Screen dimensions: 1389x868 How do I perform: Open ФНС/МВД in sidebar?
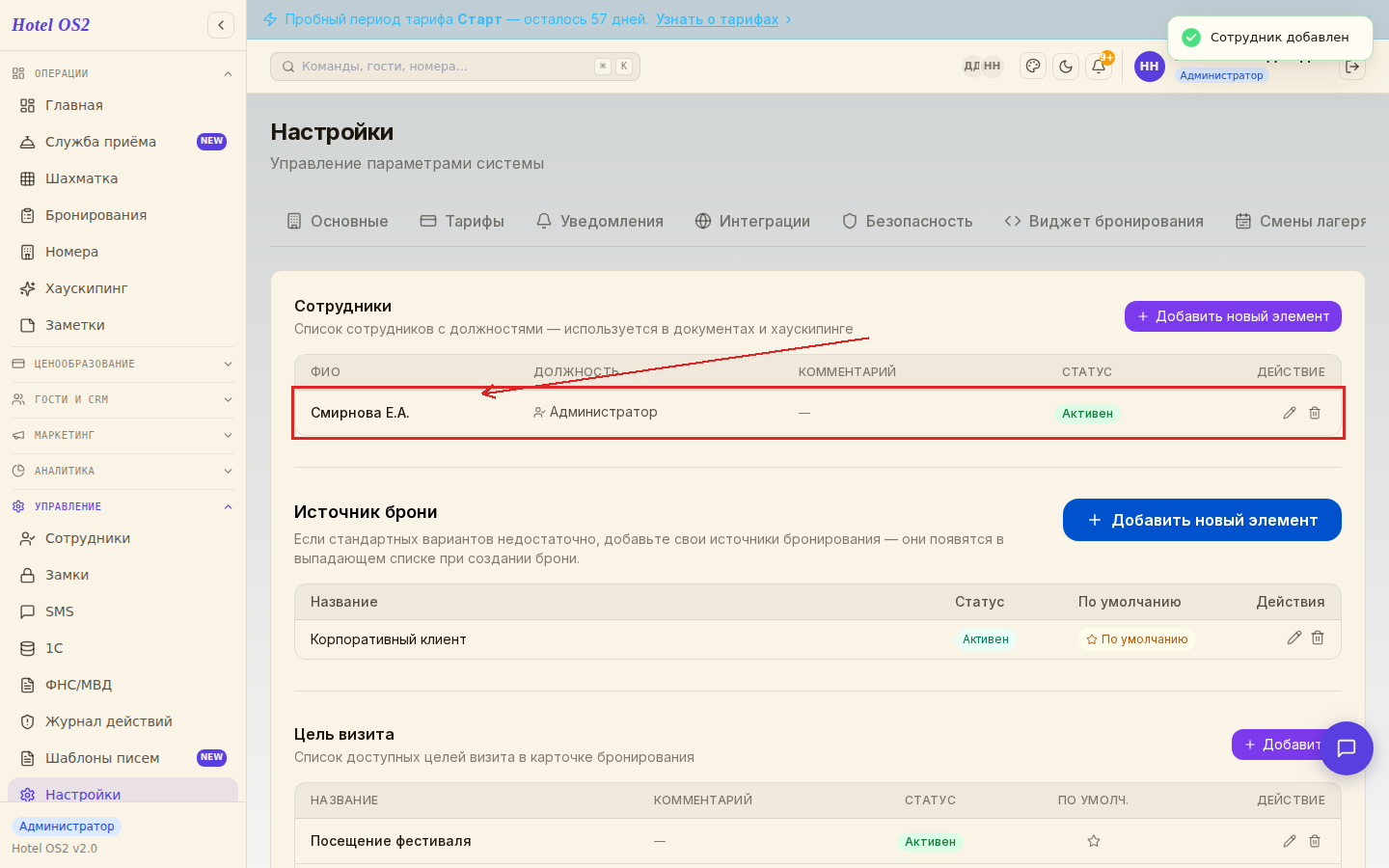123,685
